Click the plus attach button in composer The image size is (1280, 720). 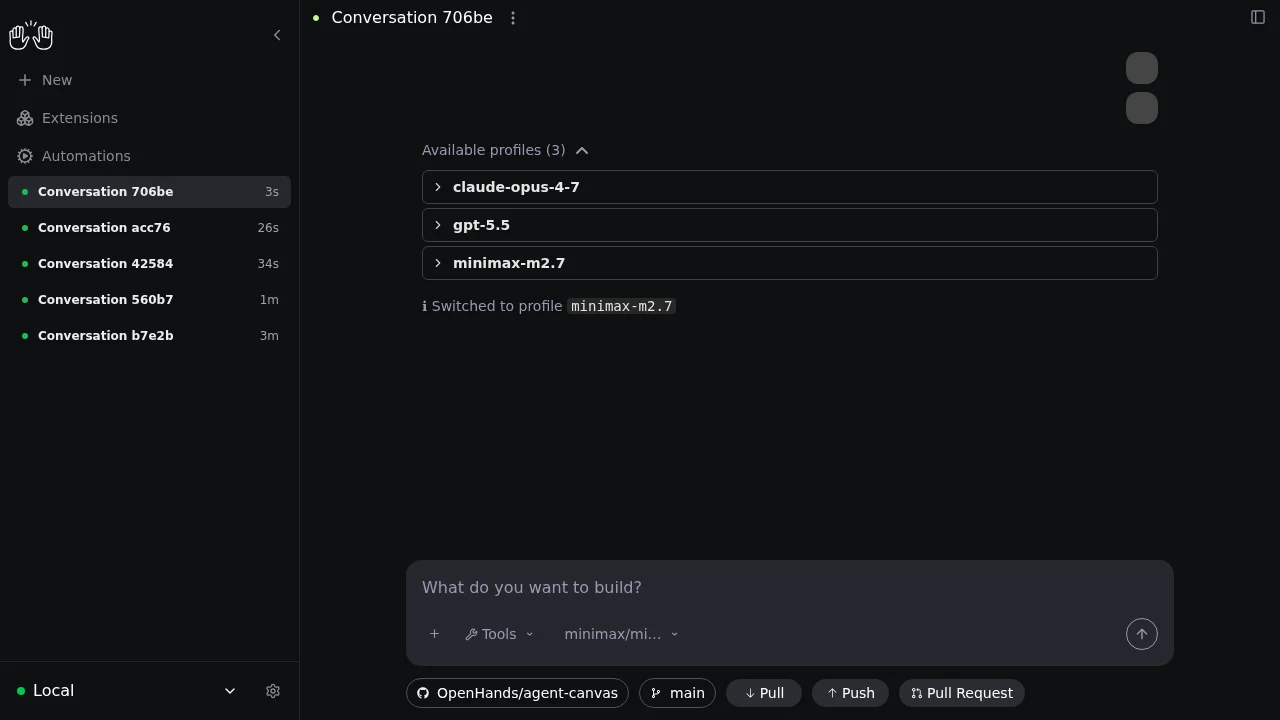click(x=434, y=634)
